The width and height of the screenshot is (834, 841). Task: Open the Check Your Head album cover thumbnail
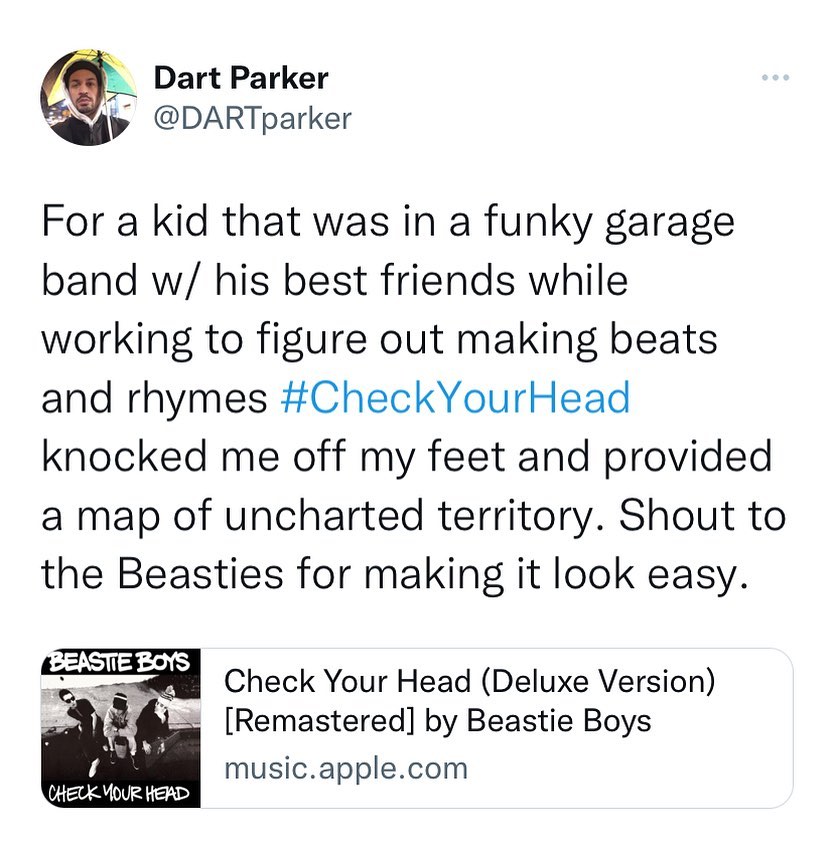(x=121, y=728)
